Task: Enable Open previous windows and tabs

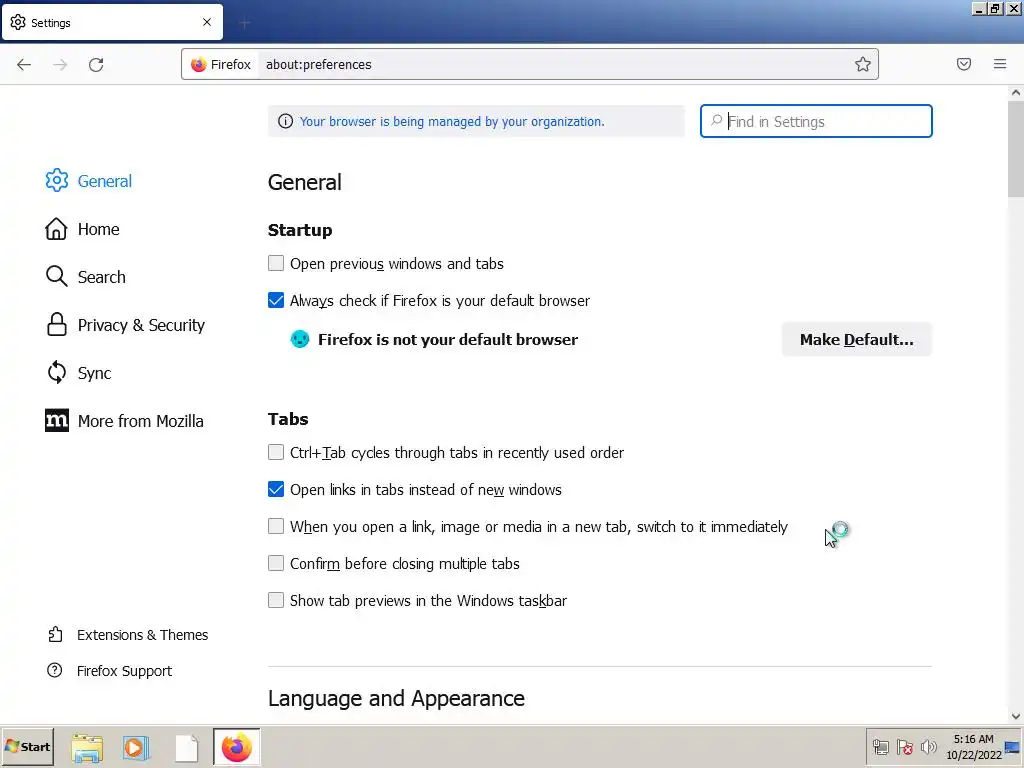Action: click(276, 263)
